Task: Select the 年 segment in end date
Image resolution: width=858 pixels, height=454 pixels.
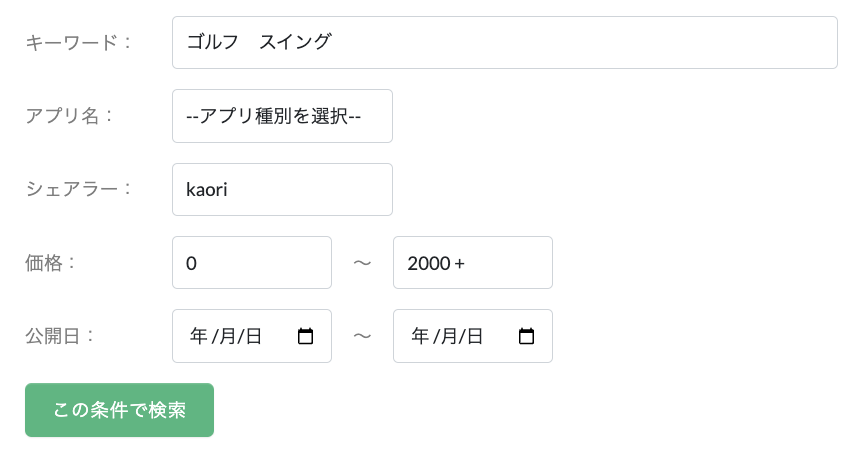Action: tap(420, 336)
